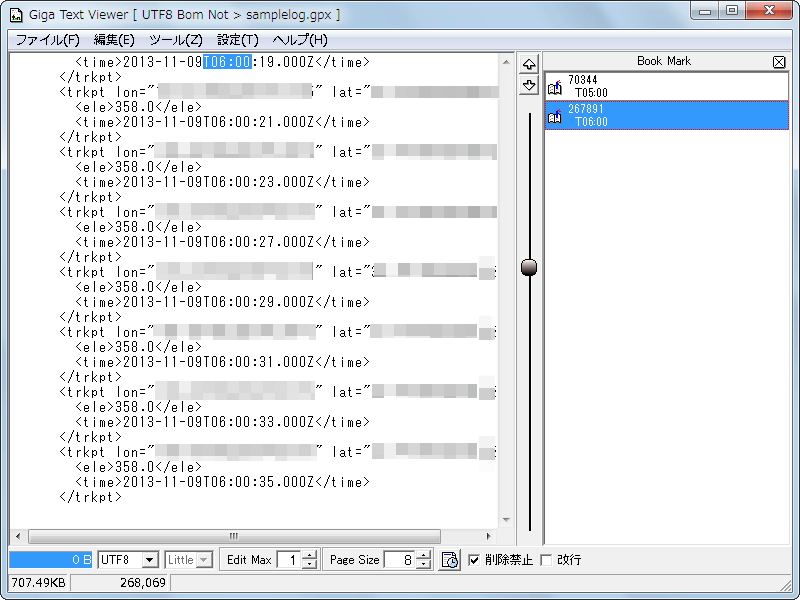Click the clock document icon button

point(449,560)
